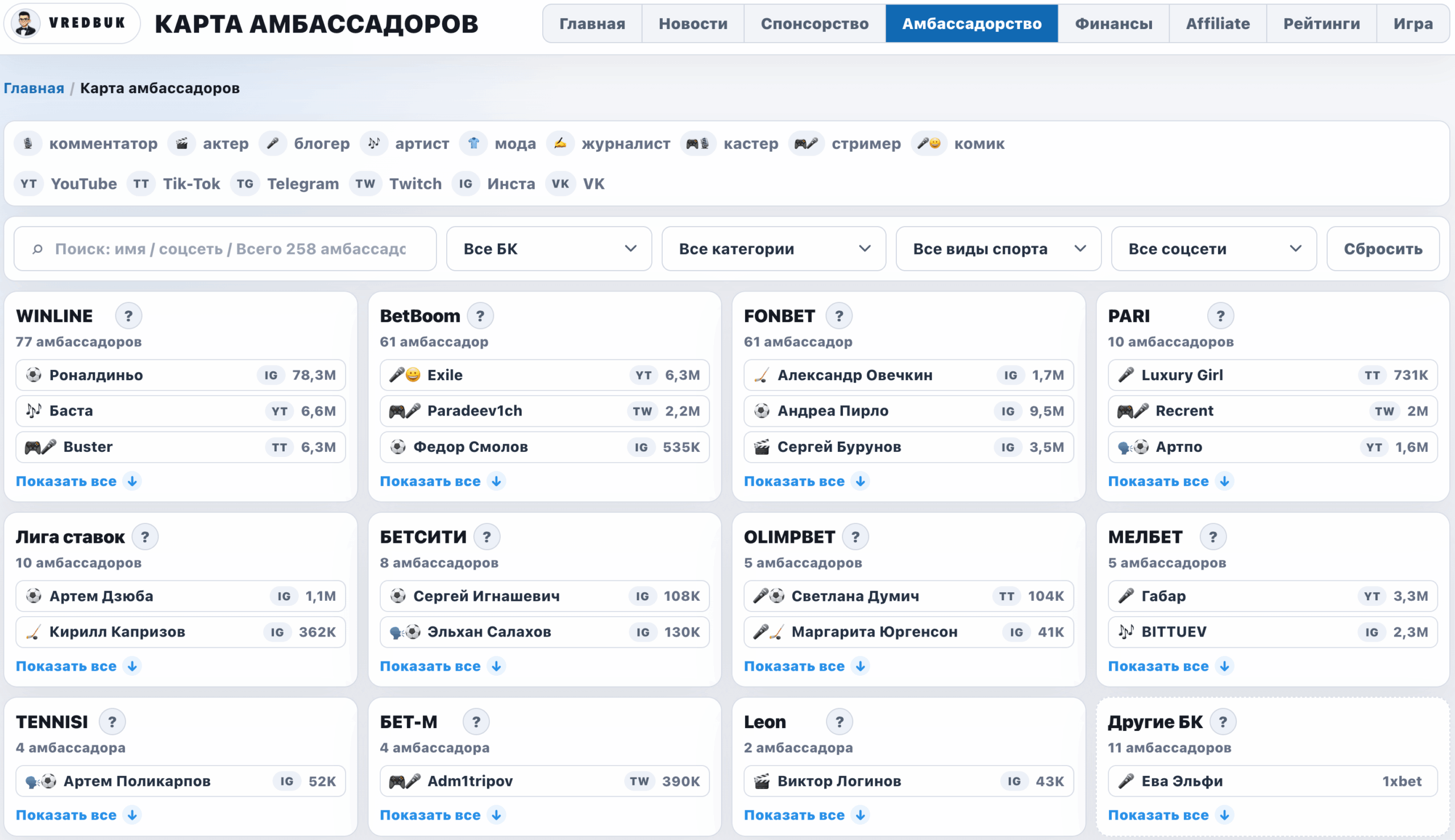Click the Сбросить reset filters button

point(1383,249)
